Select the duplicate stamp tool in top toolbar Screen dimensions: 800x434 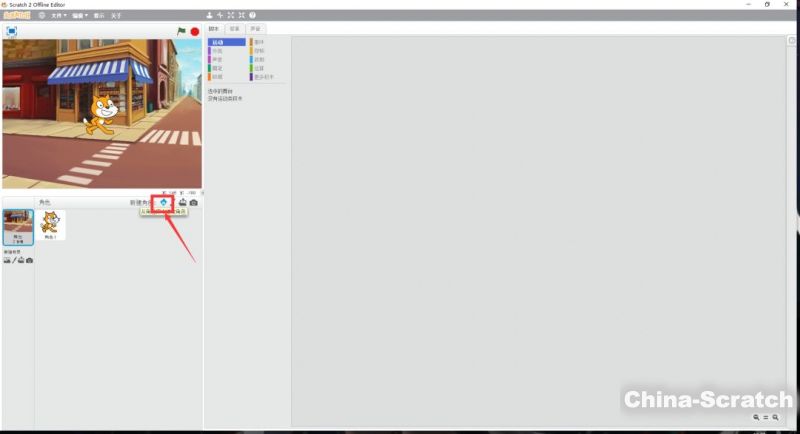point(209,16)
